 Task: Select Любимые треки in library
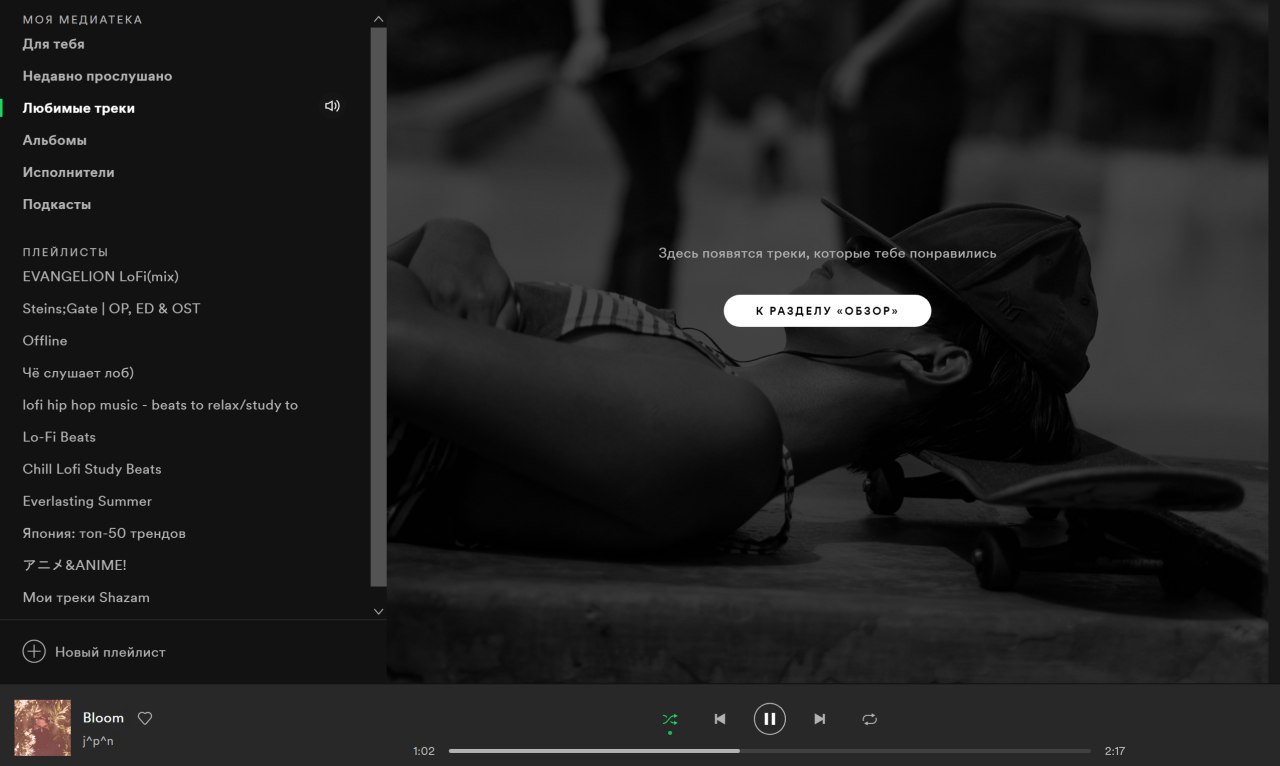78,108
